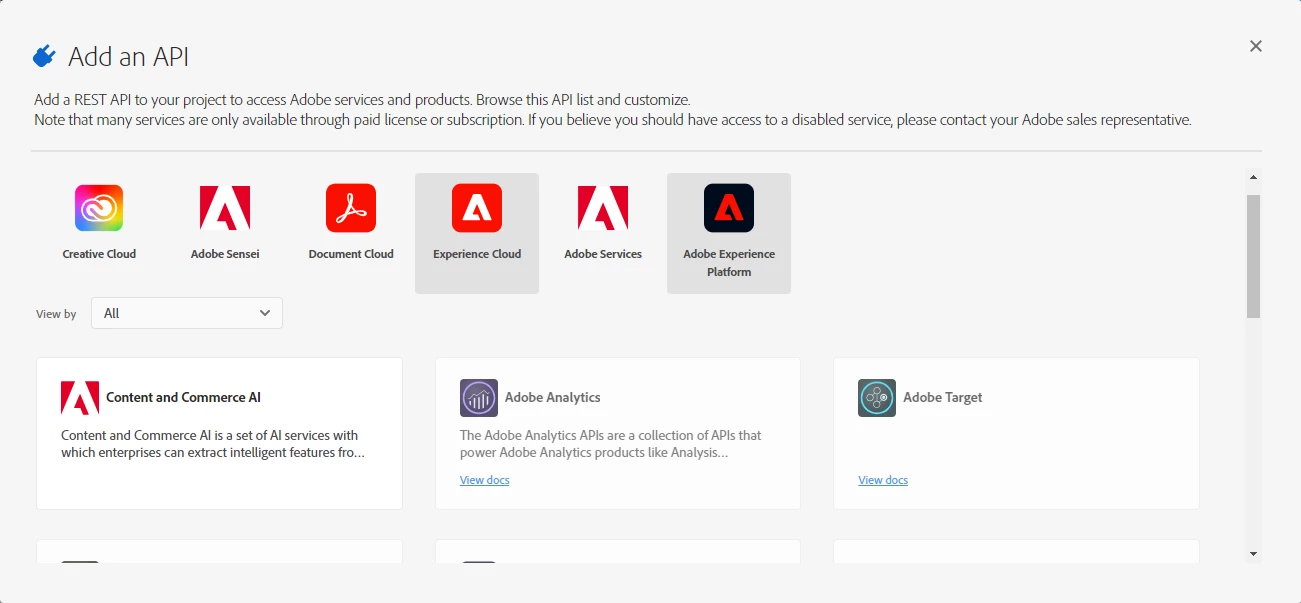
Task: Click the Adobe Analytics card icon
Action: pyautogui.click(x=479, y=398)
